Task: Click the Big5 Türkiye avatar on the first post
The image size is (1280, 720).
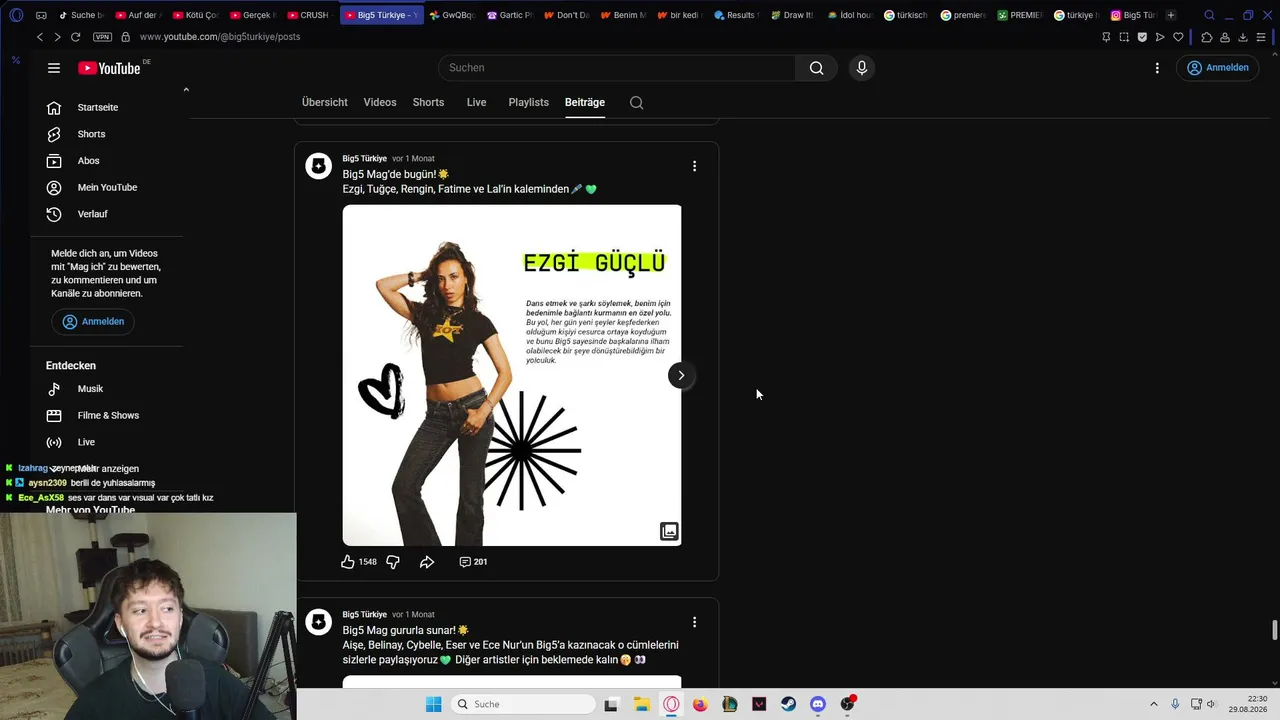Action: pyautogui.click(x=318, y=166)
